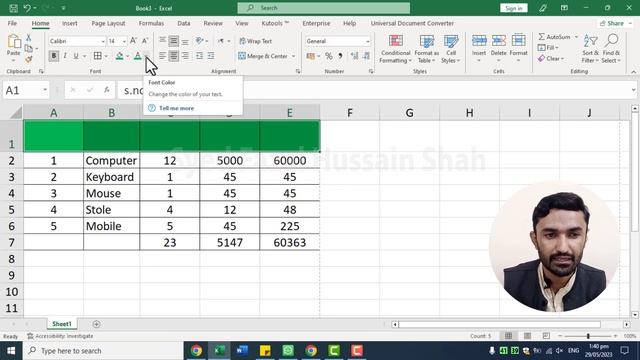
Task: Click the AutoSum button
Action: pyautogui.click(x=554, y=37)
